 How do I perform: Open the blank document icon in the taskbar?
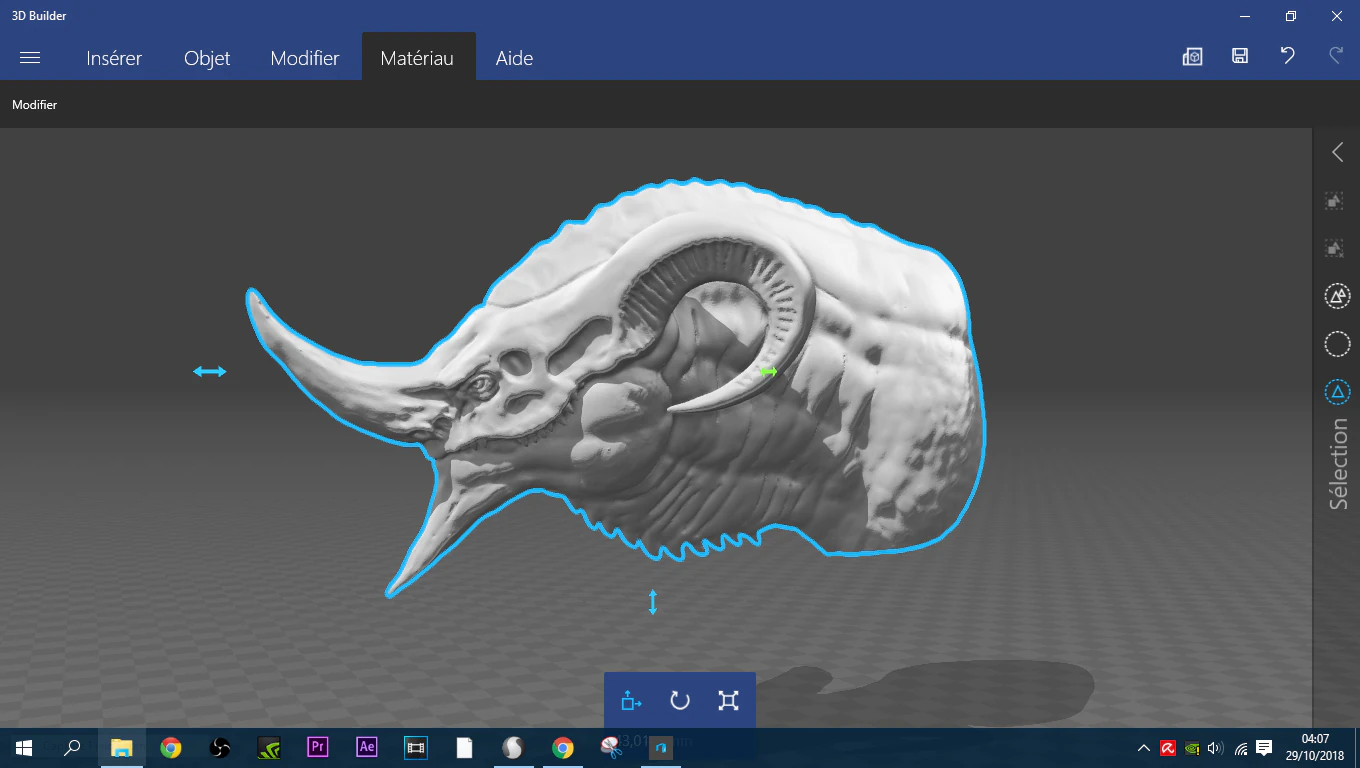(x=464, y=747)
